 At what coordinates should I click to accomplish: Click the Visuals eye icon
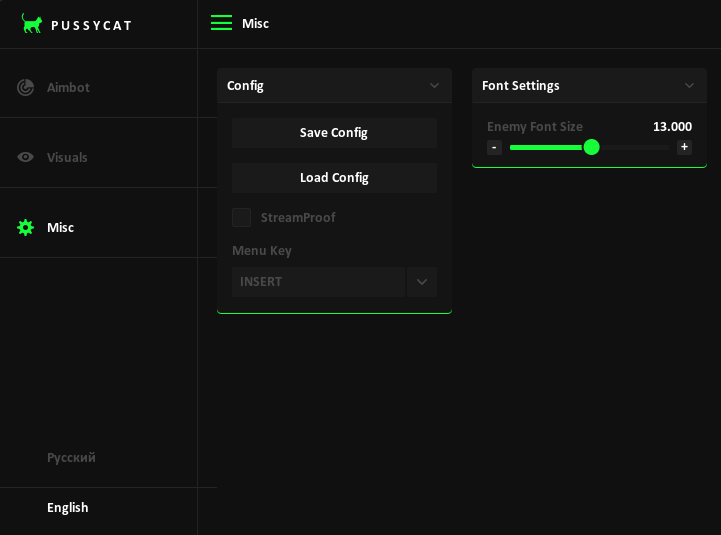pyautogui.click(x=26, y=158)
